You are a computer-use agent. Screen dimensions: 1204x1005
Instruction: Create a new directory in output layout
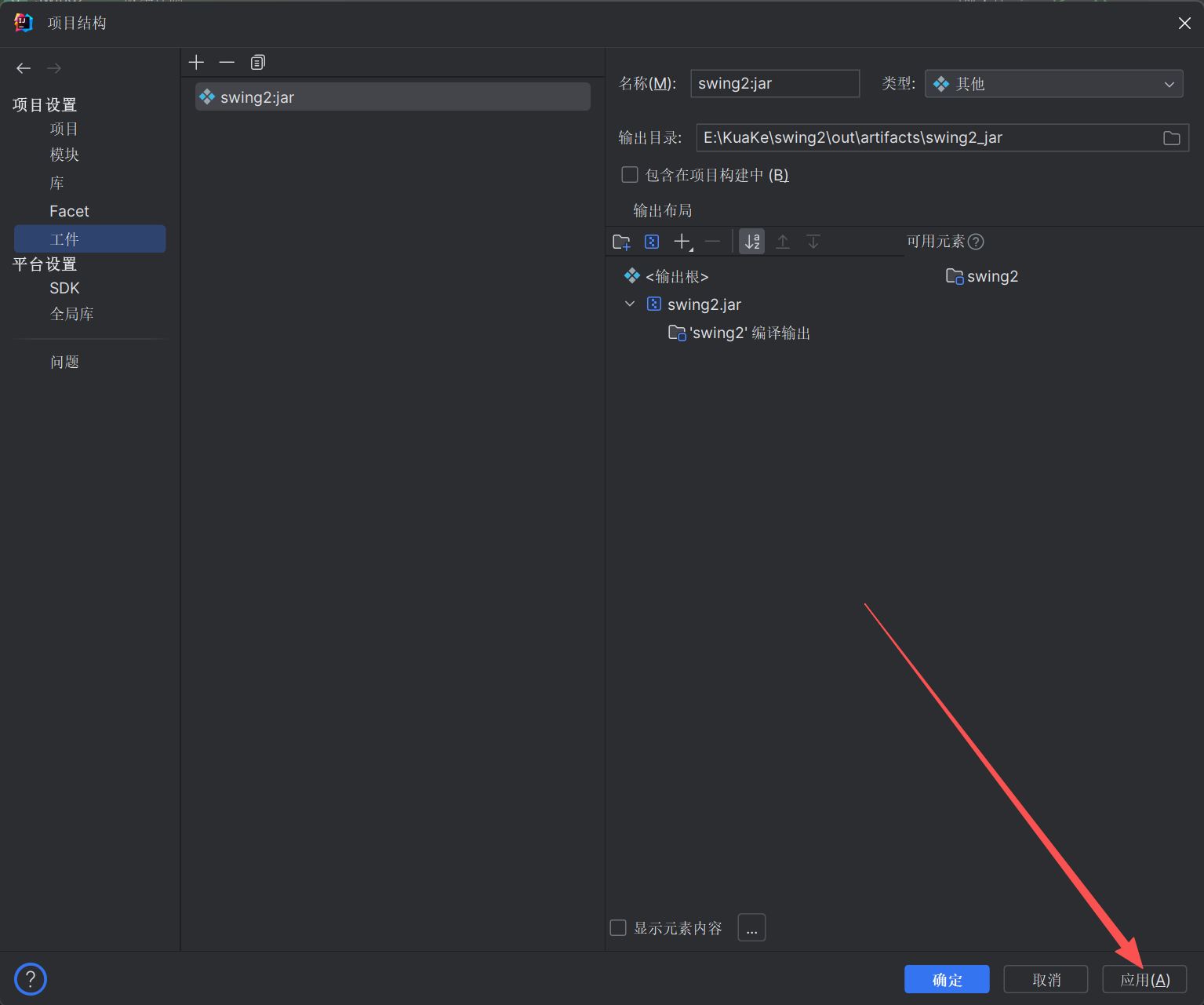620,241
